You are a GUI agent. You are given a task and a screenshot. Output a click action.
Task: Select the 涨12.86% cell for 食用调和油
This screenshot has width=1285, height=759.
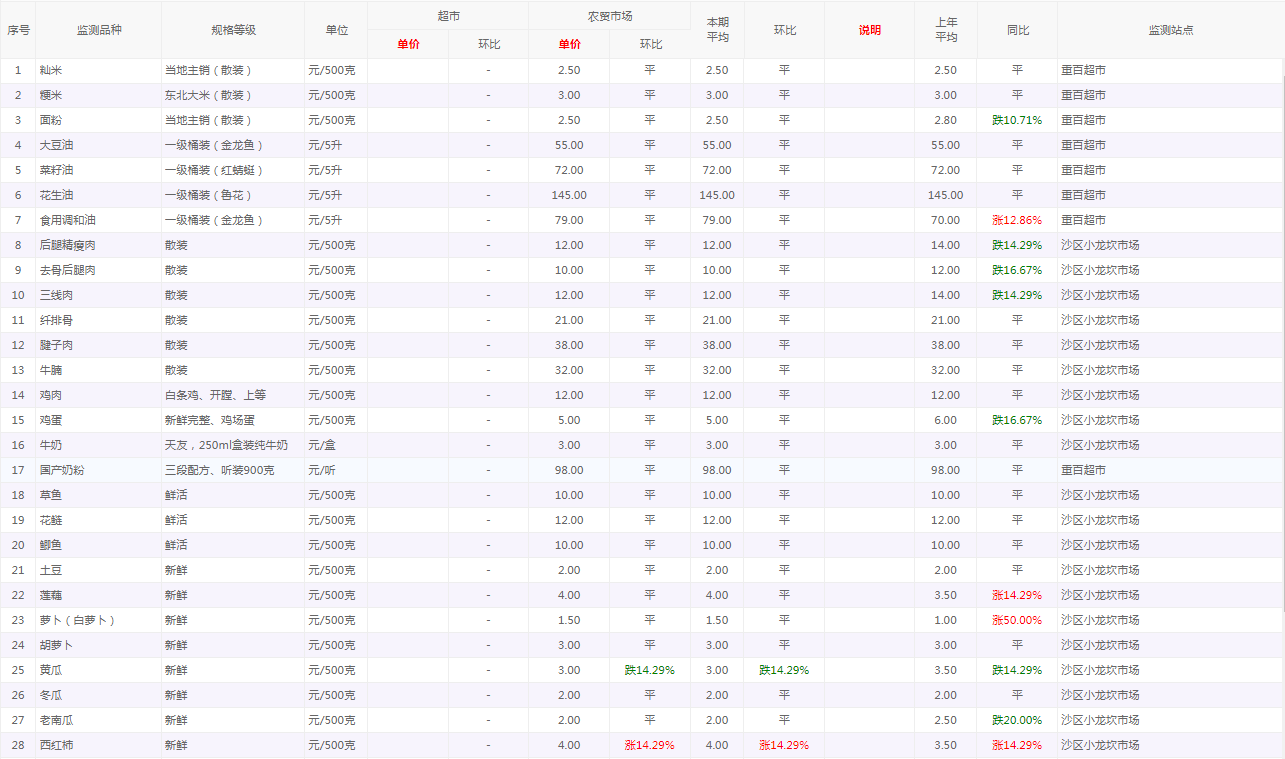pos(1017,220)
